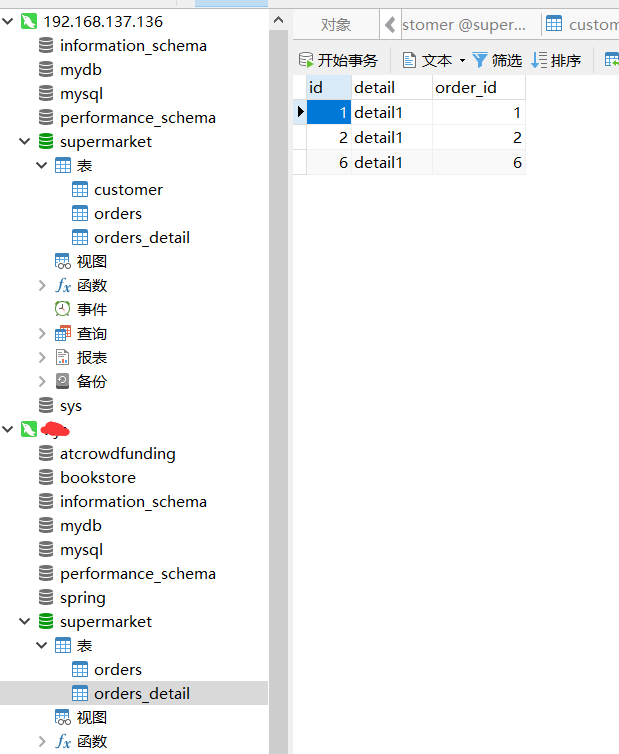This screenshot has width=619, height=754.
Task: Click the 筛选 filter button
Action: pos(498,61)
